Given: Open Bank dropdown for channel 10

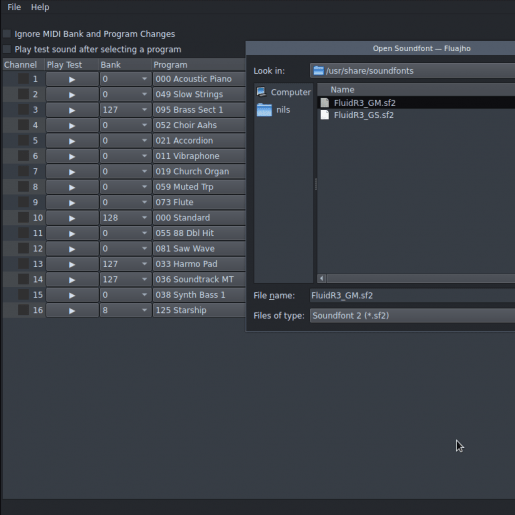Looking at the screenshot, I should [126, 218].
